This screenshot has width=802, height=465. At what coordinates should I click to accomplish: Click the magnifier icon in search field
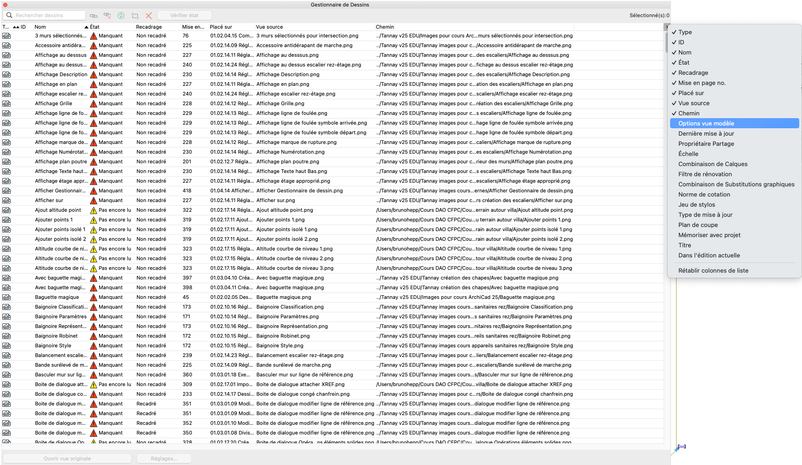9,15
